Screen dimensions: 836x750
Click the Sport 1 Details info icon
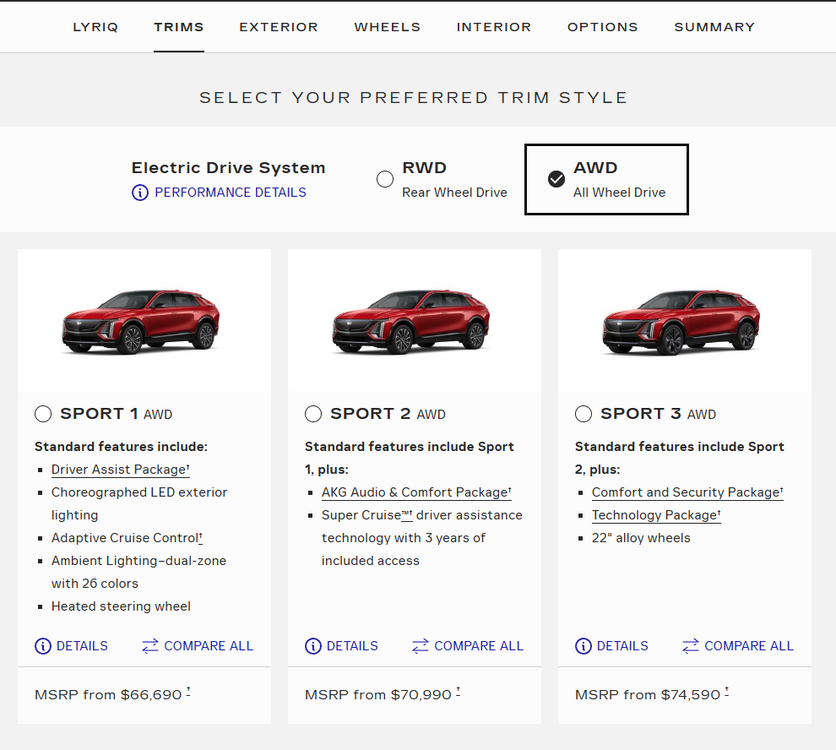pyautogui.click(x=43, y=646)
